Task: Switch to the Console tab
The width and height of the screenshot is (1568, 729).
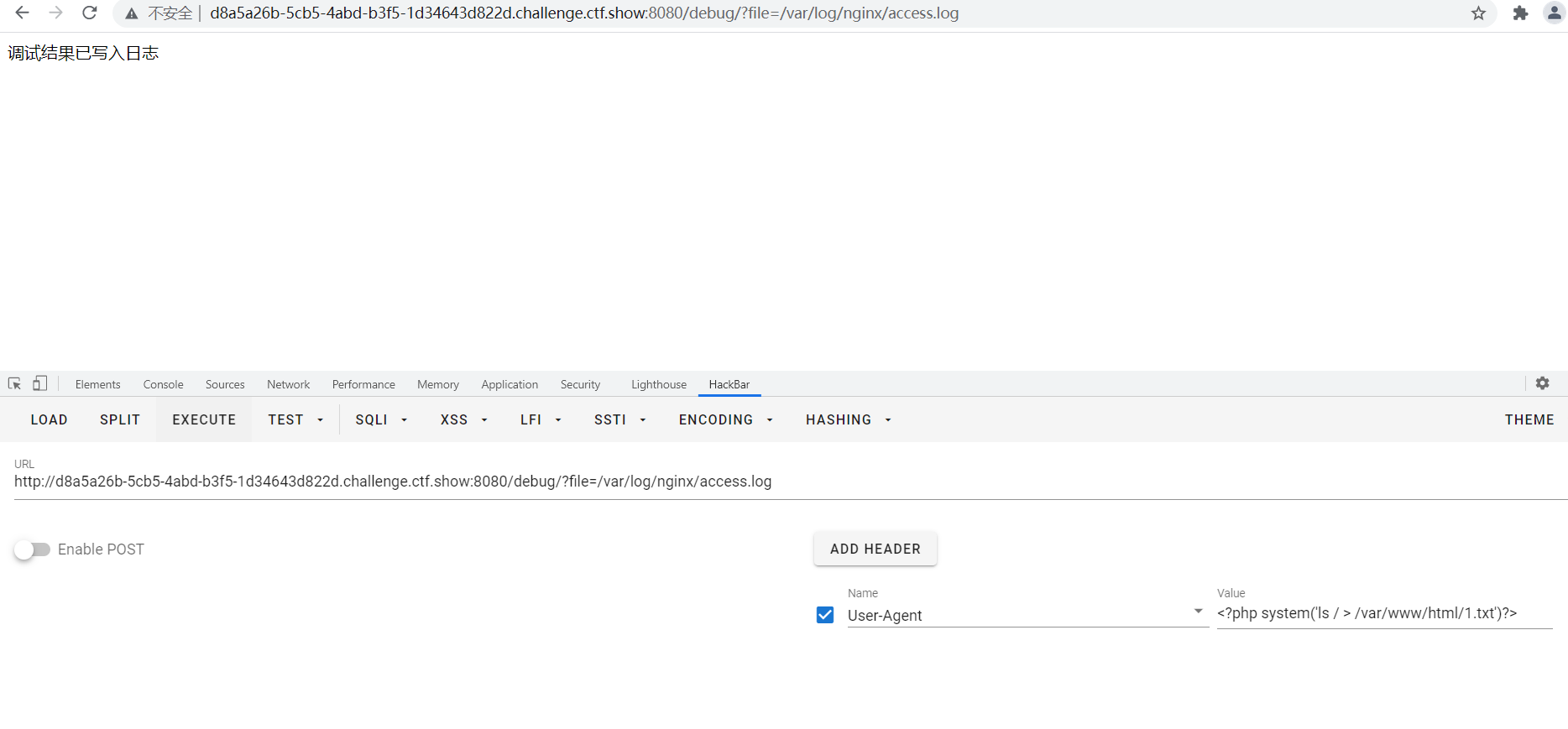Action: click(164, 384)
